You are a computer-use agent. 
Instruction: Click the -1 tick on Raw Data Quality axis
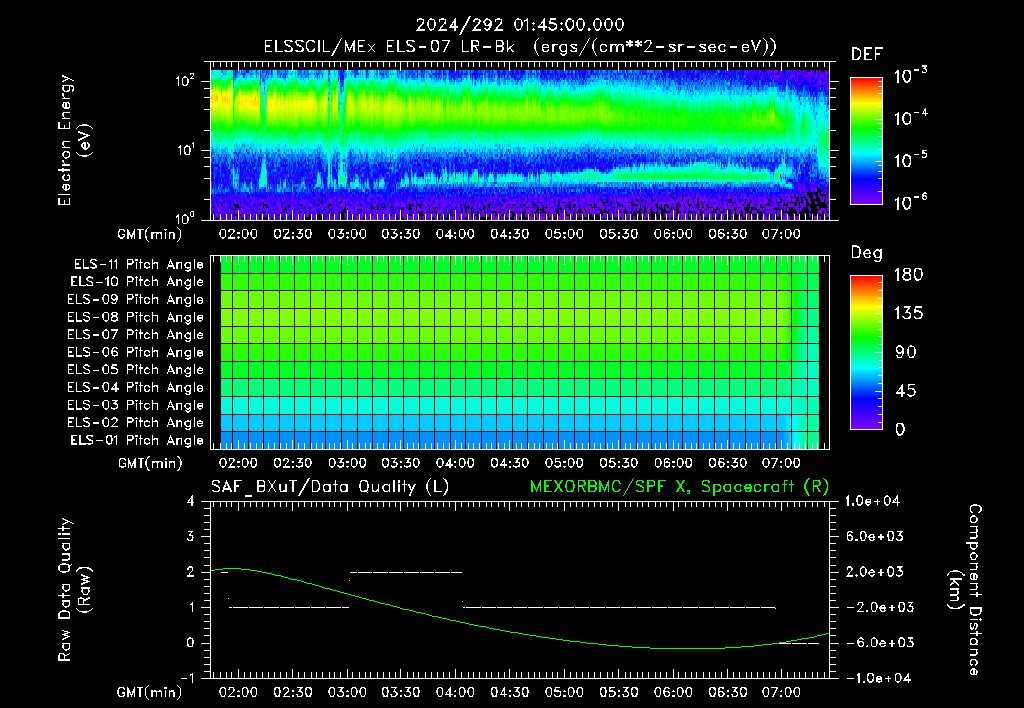pyautogui.click(x=187, y=678)
